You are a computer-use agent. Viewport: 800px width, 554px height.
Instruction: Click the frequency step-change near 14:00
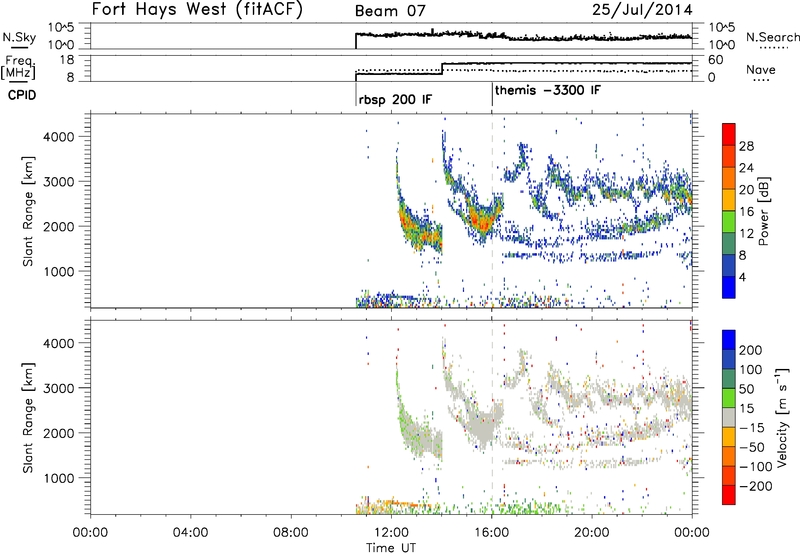click(x=442, y=68)
